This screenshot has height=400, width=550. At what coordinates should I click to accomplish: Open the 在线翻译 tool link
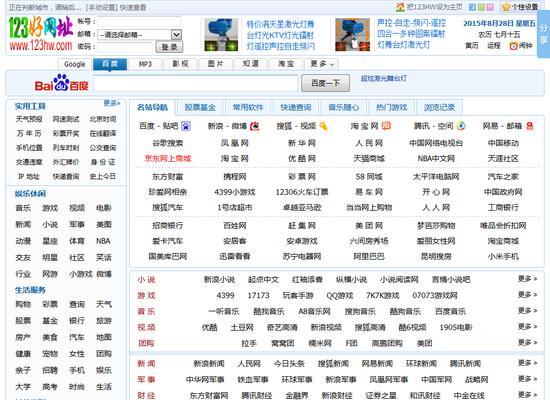[102, 134]
